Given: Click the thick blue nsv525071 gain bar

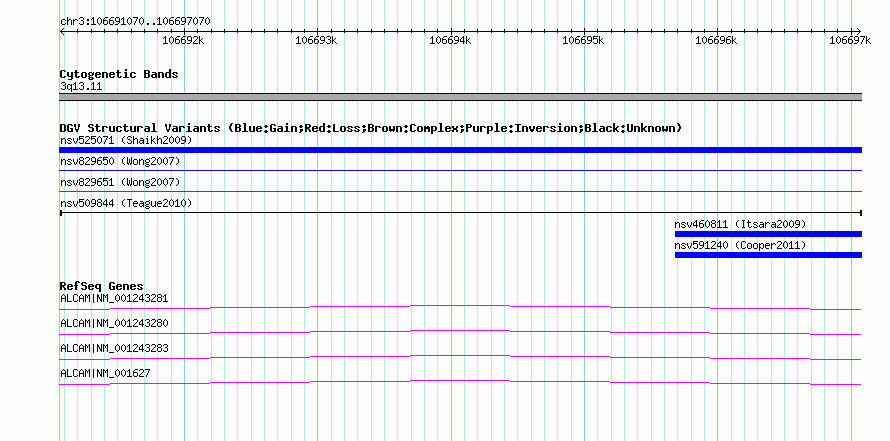Looking at the screenshot, I should click(x=460, y=150).
